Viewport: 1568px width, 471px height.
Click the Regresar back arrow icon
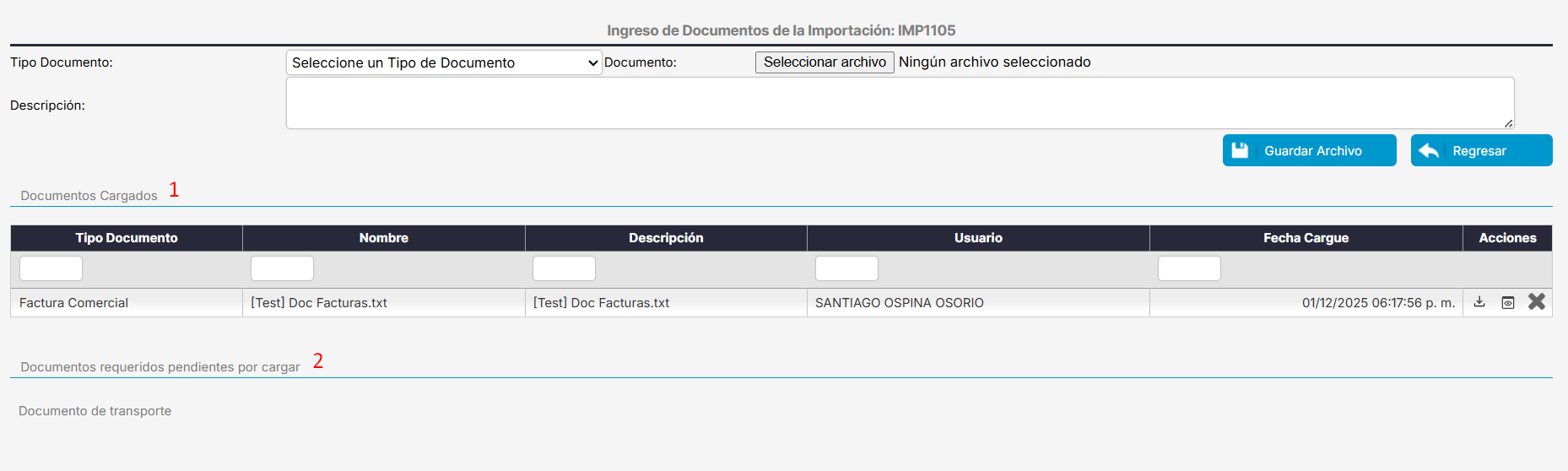[1429, 151]
